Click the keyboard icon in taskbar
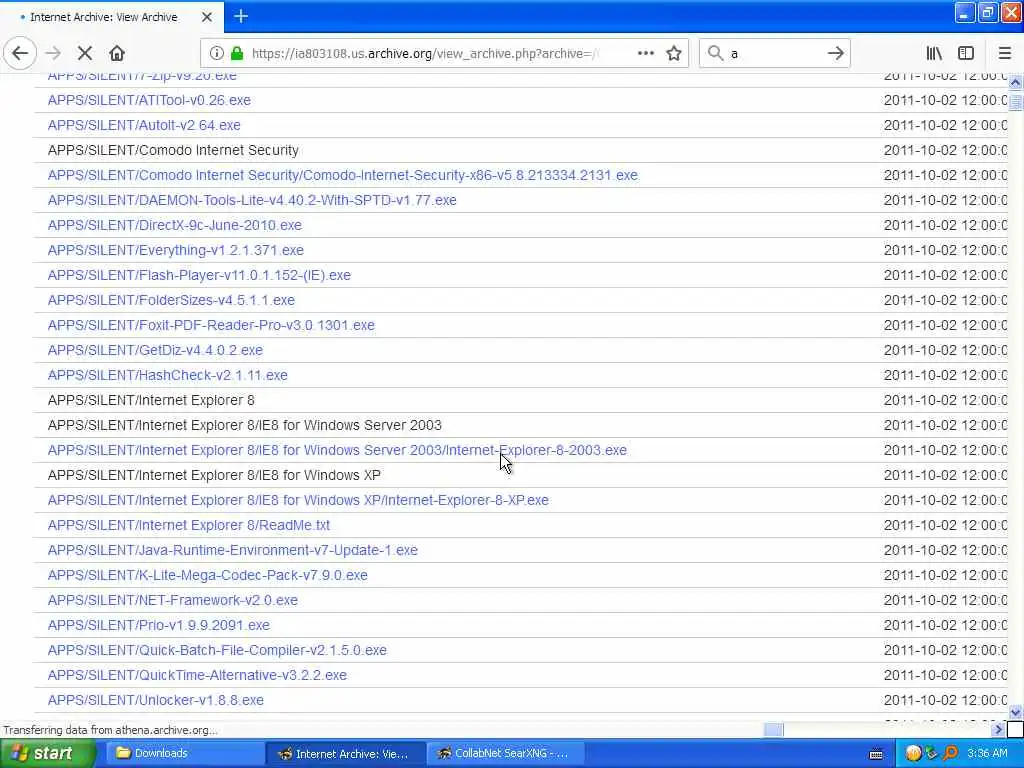Image resolution: width=1024 pixels, height=768 pixels. [876, 754]
